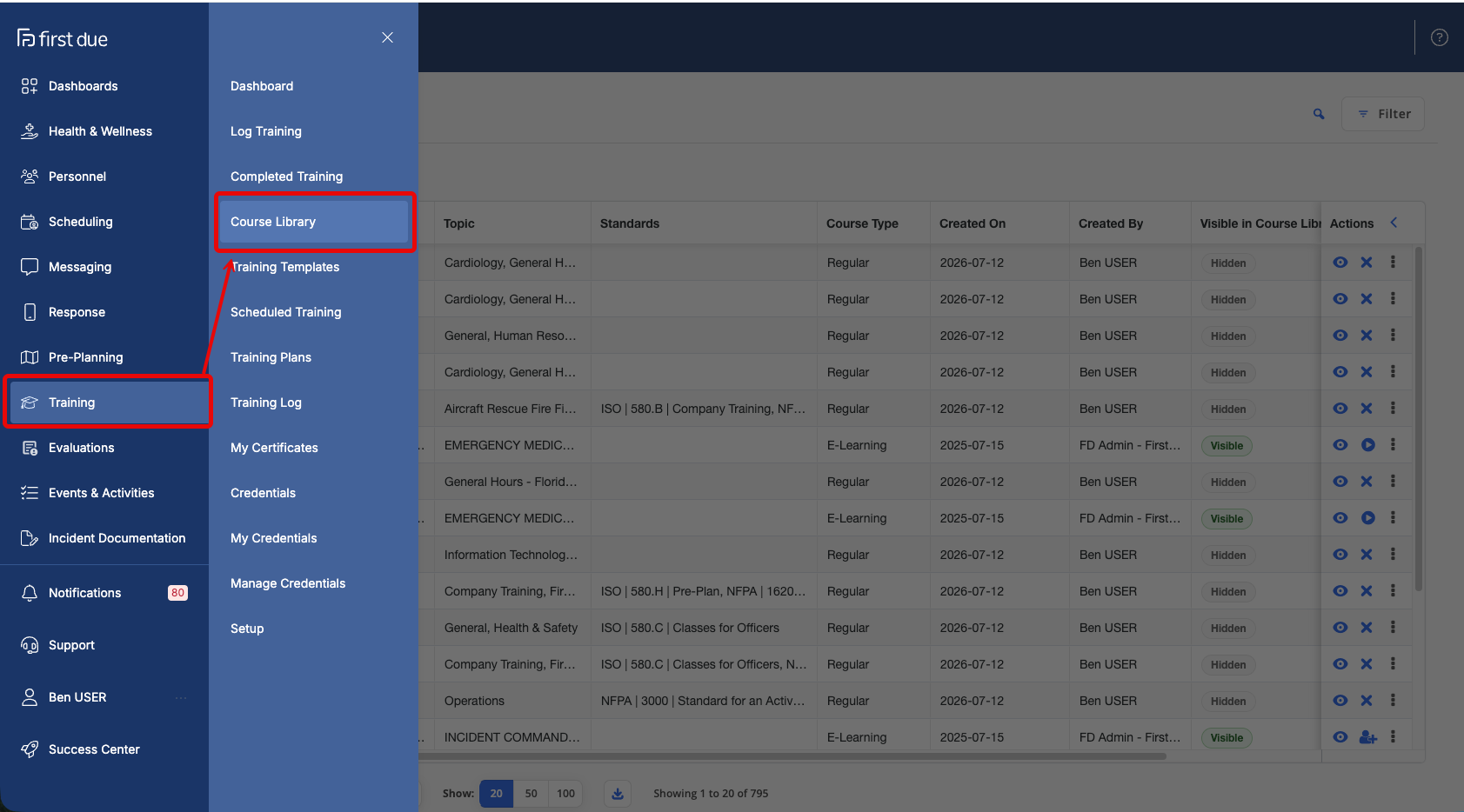The width and height of the screenshot is (1464, 812).
Task: Open the help question mark icon
Action: (x=1440, y=37)
